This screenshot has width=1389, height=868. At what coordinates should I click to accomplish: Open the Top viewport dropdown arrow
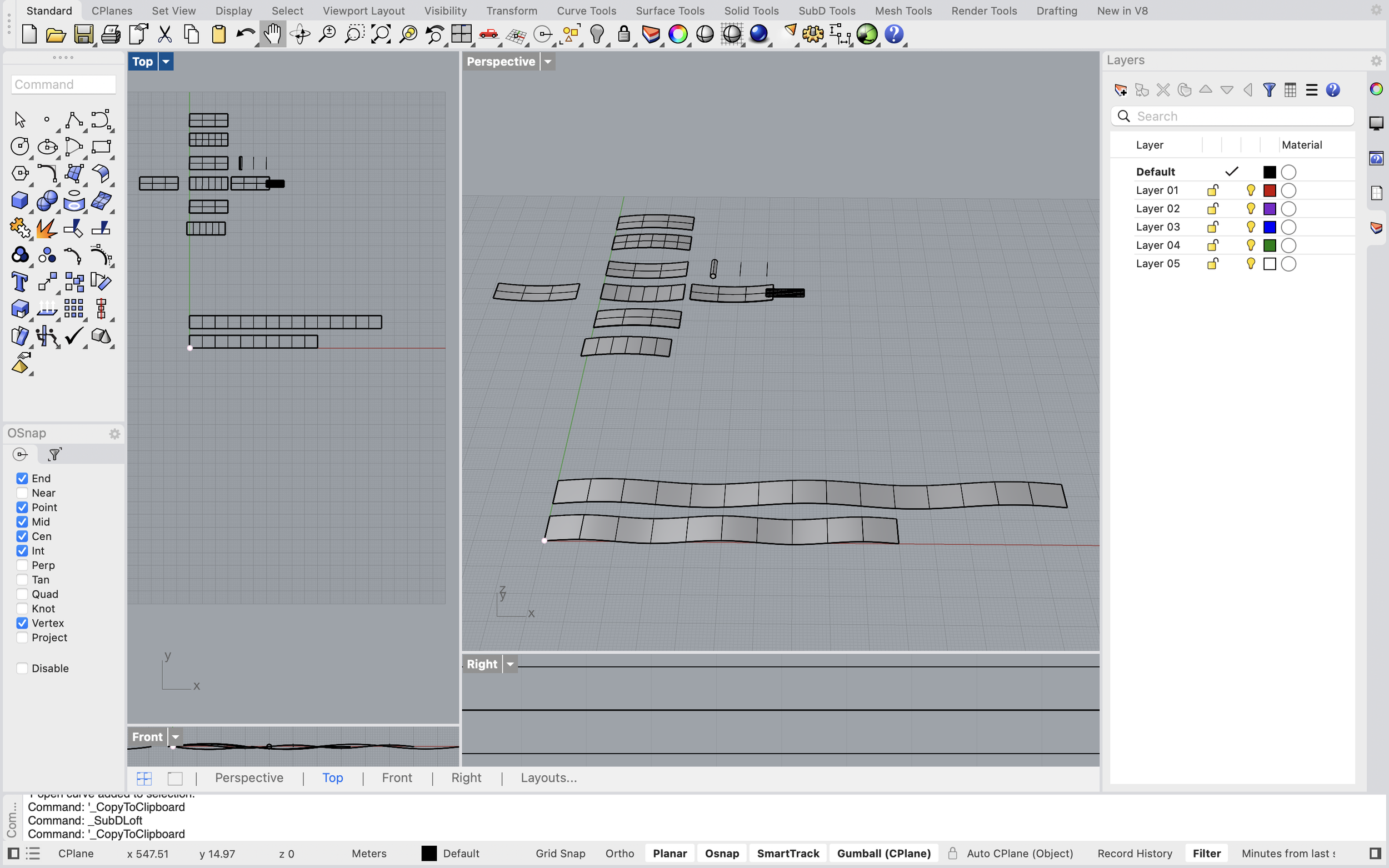point(166,61)
